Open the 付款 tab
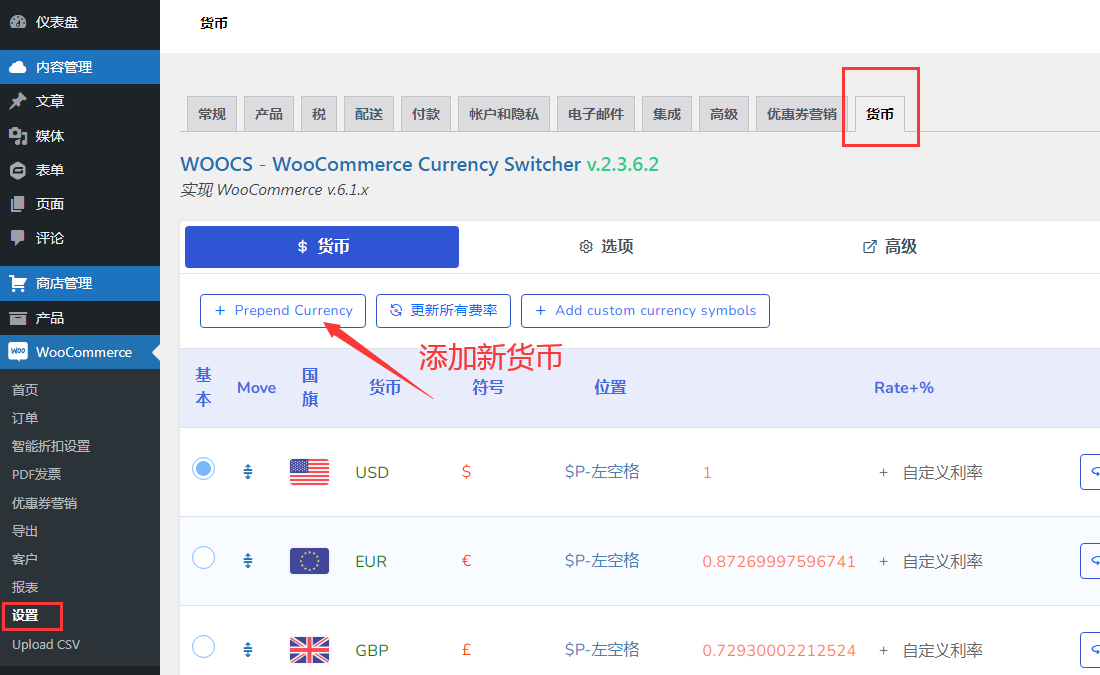The image size is (1100, 675). click(x=426, y=114)
